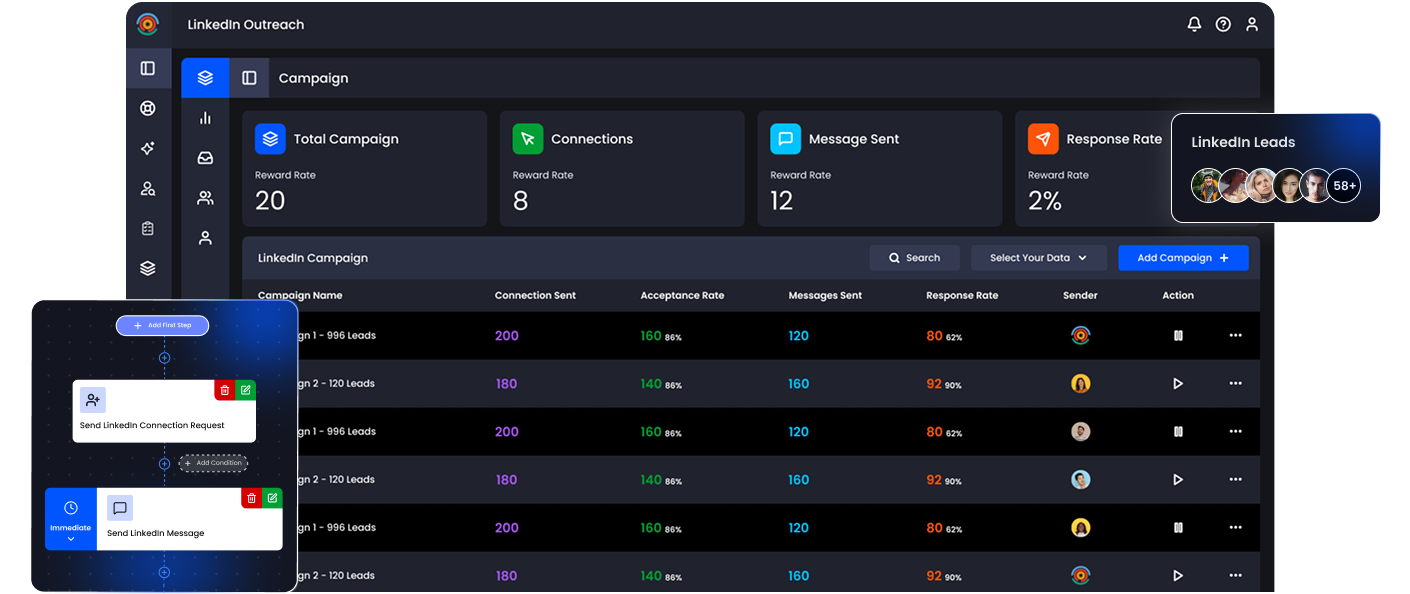The image size is (1410, 594).
Task: Edit the Send LinkedIn Message step
Action: pos(272,498)
